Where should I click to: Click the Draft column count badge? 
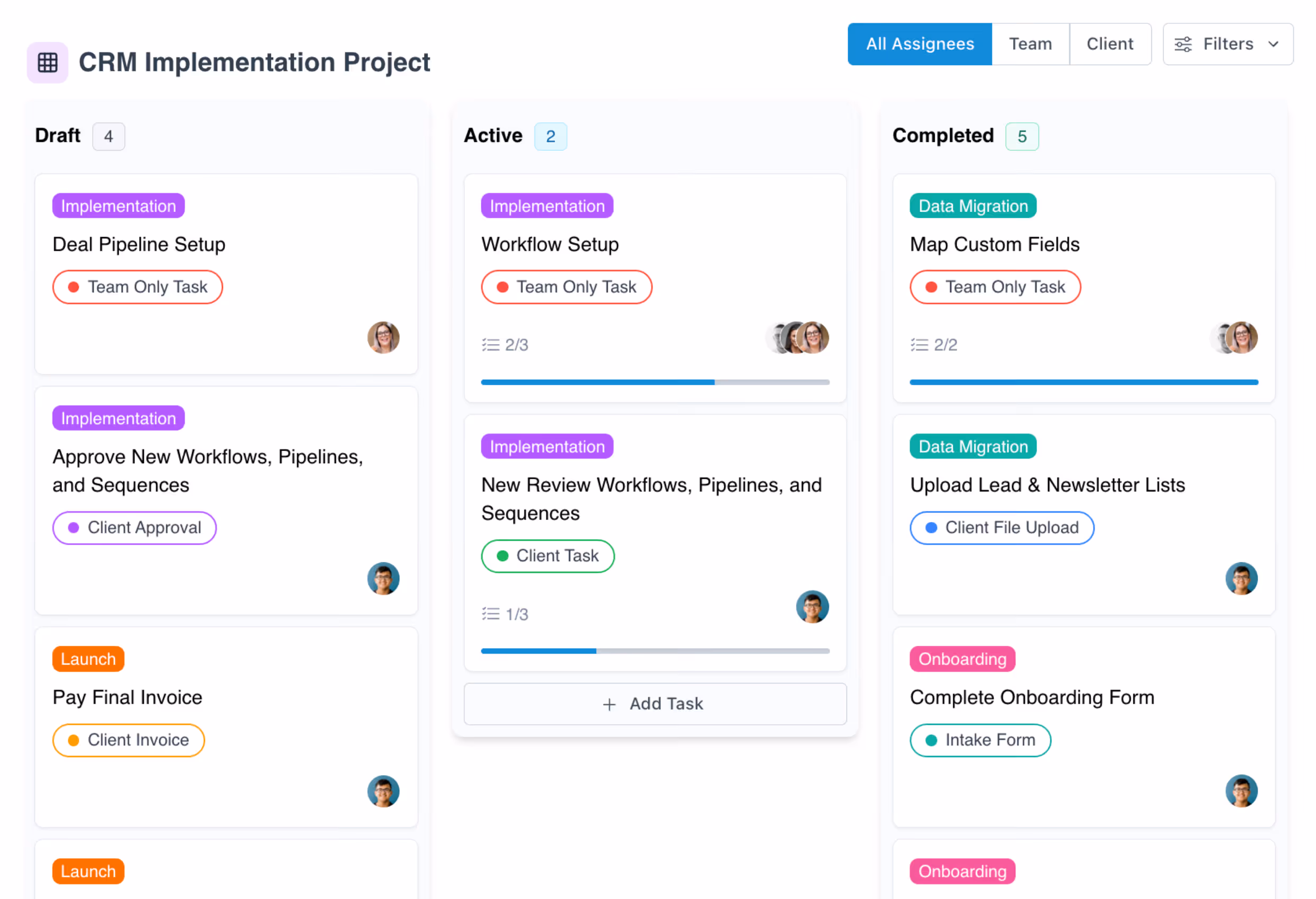pyautogui.click(x=108, y=137)
